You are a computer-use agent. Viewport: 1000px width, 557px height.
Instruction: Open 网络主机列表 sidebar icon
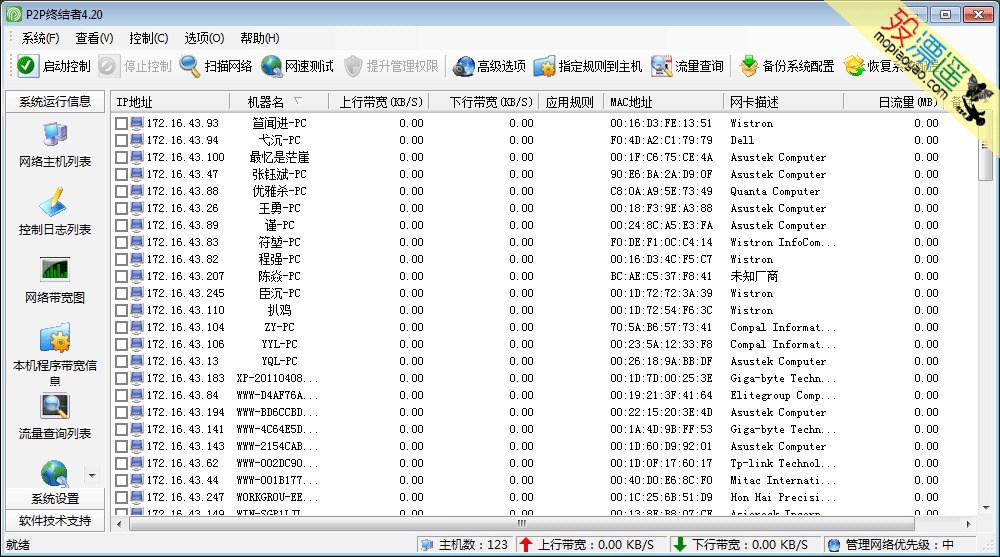[55, 135]
